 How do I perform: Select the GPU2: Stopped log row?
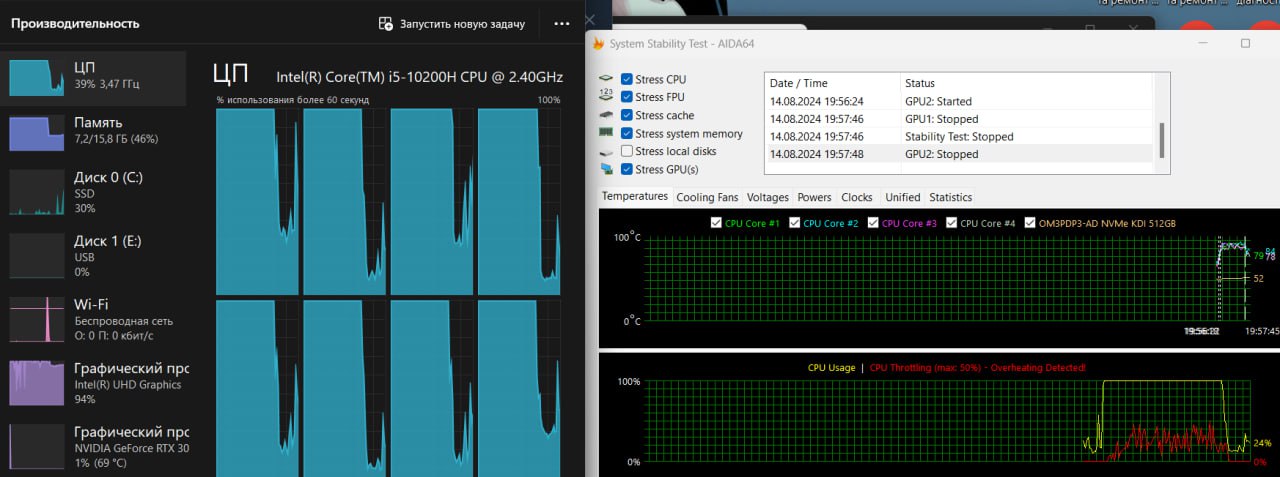(x=958, y=154)
